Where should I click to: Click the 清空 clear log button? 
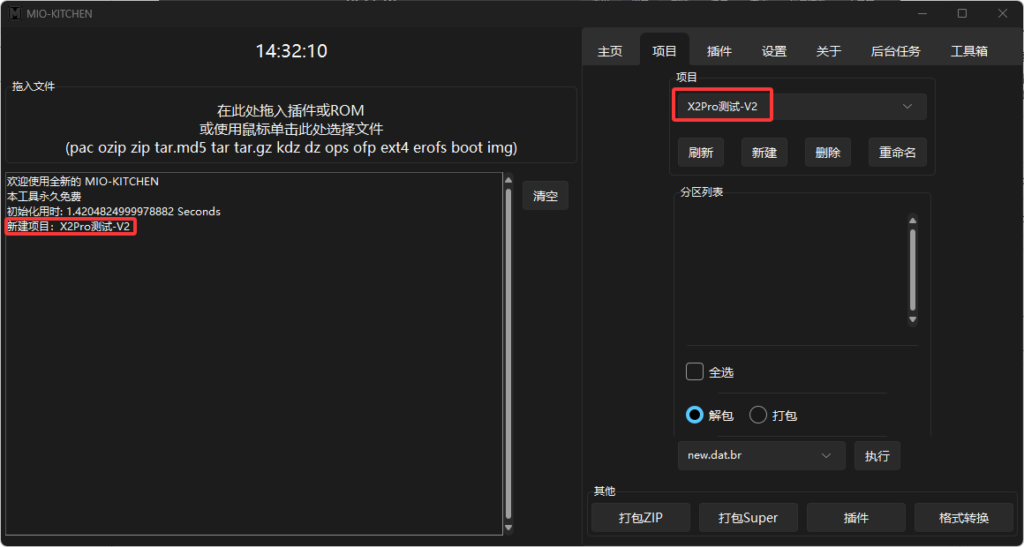click(x=545, y=196)
